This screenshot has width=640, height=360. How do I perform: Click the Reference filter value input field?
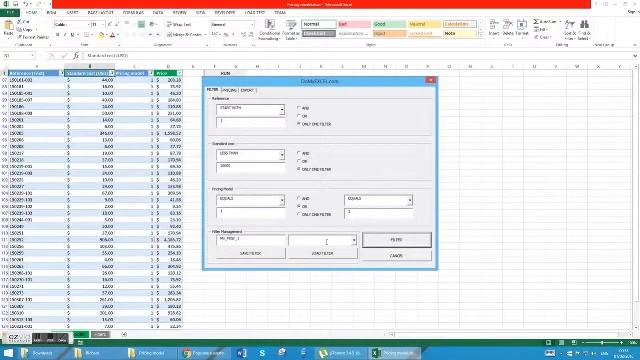pyautogui.click(x=251, y=122)
